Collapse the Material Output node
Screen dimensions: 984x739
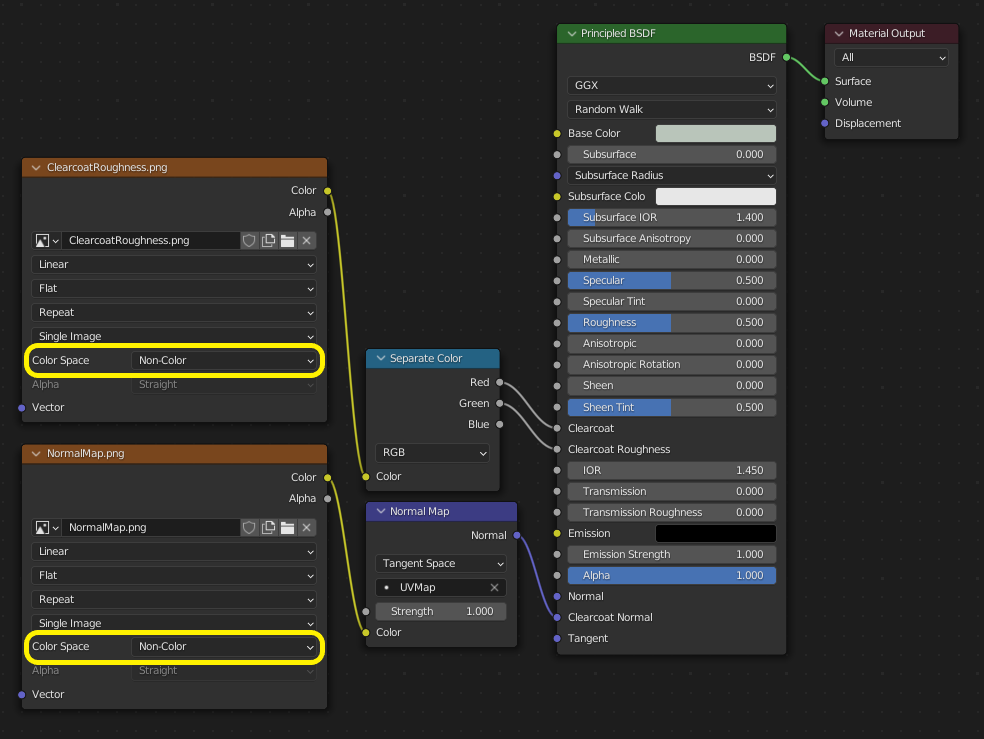(x=837, y=33)
